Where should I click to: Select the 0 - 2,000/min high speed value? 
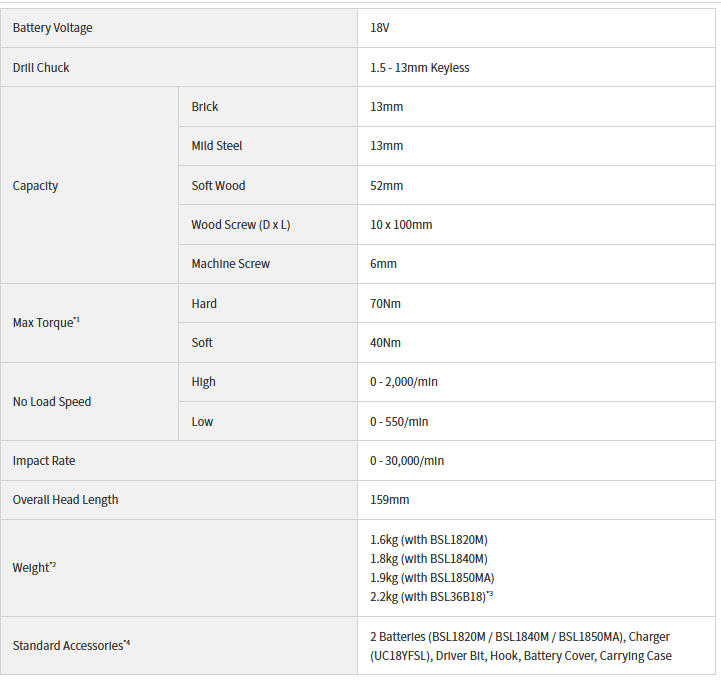tap(404, 382)
